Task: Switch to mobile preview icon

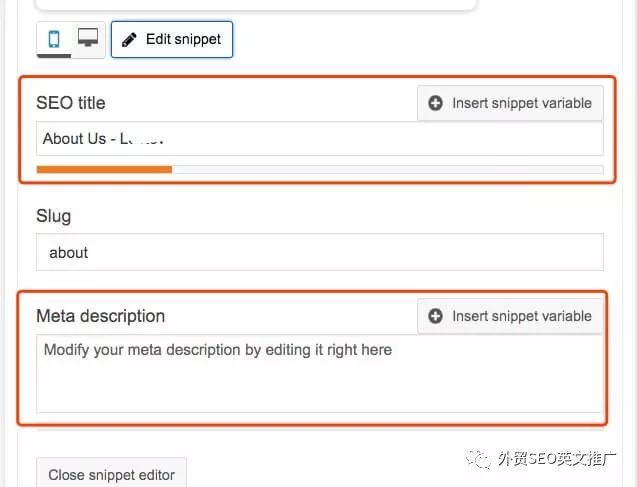Action: (54, 39)
